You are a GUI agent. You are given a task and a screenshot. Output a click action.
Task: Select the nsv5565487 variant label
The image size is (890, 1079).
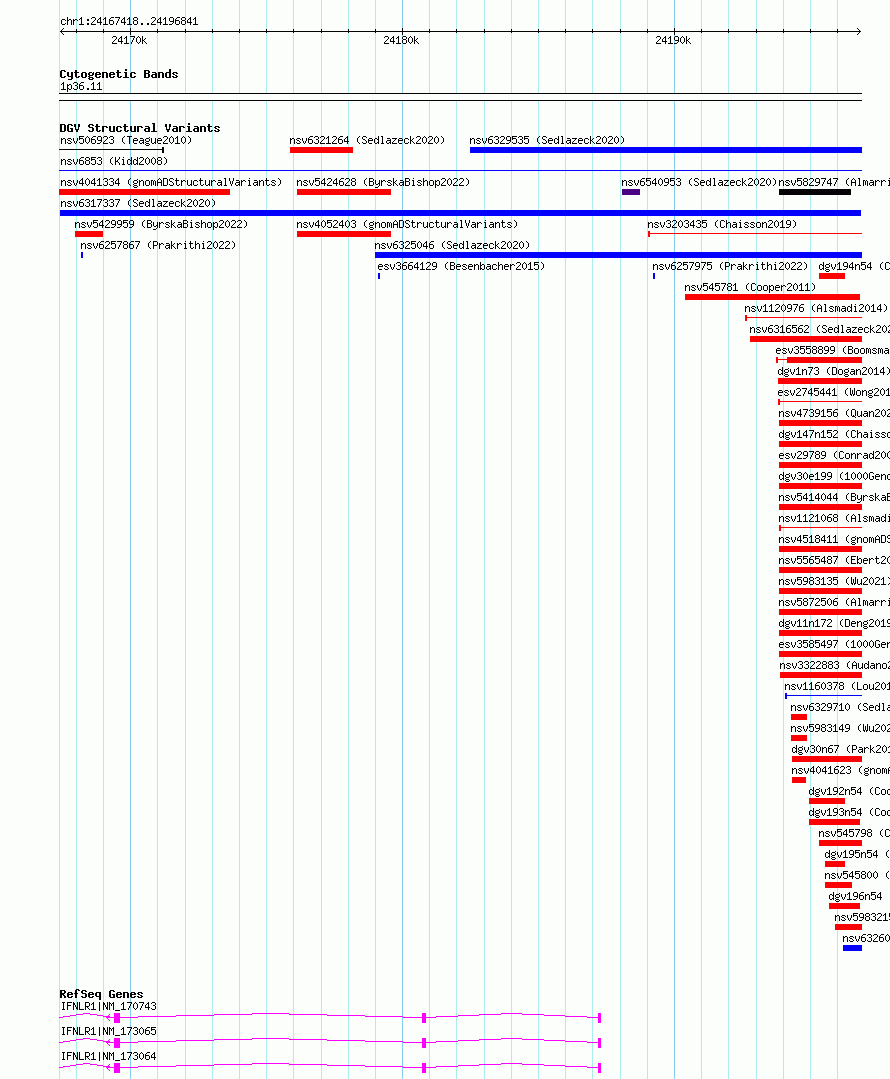pyautogui.click(x=834, y=560)
